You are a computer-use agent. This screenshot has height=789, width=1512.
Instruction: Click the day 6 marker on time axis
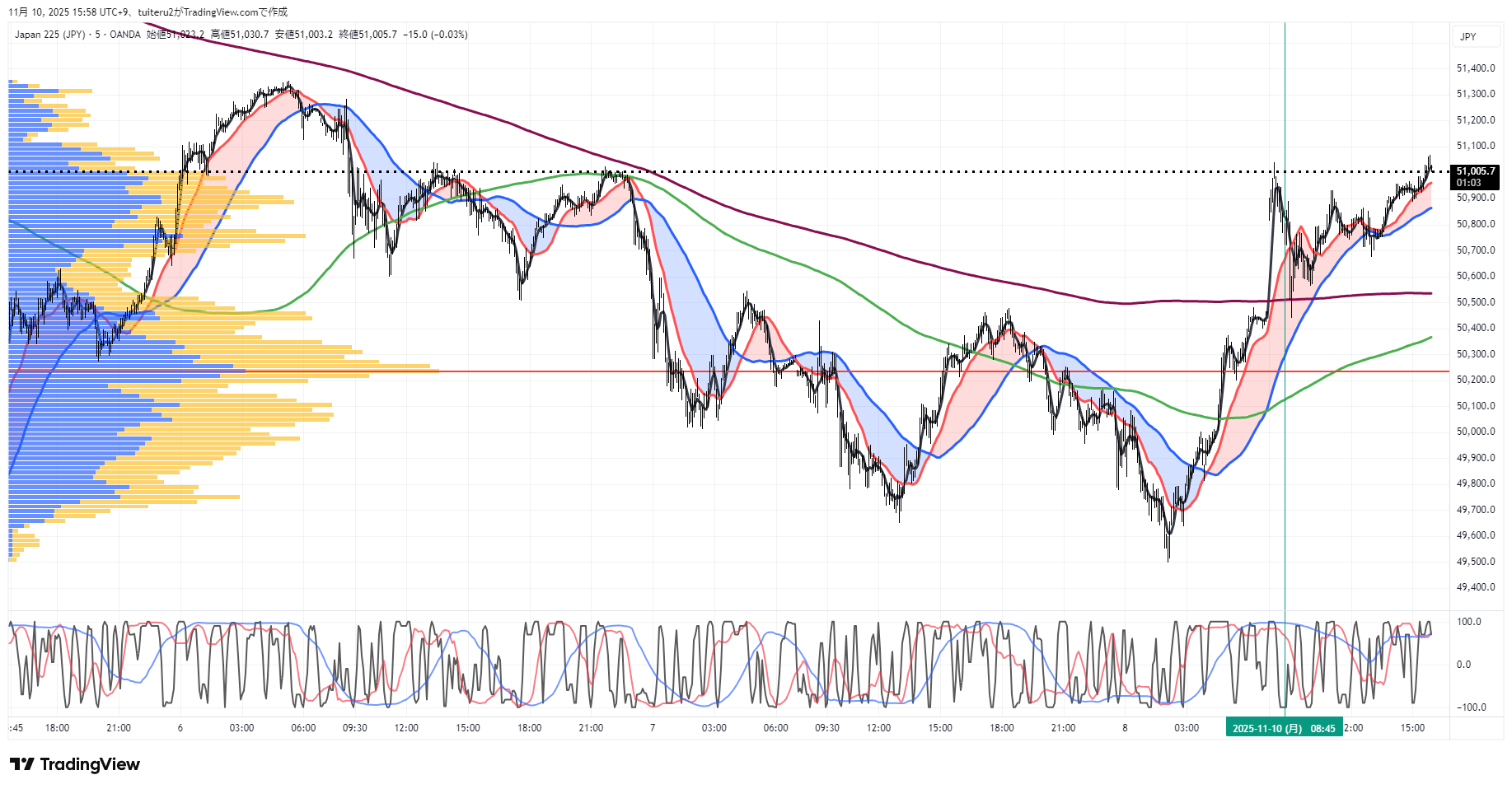[x=180, y=728]
